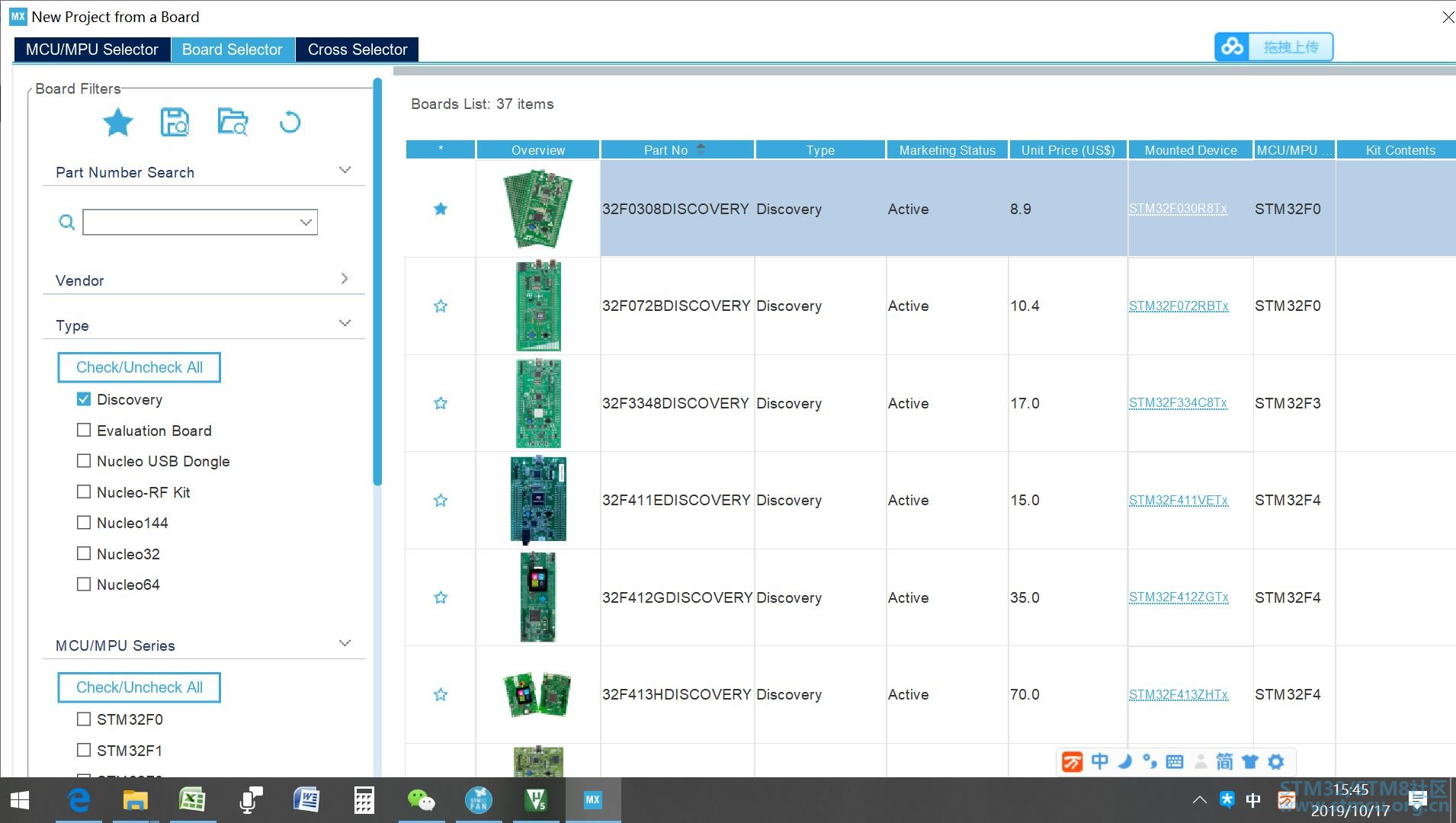Open the STM32F412ZGTx device link
This screenshot has height=823, width=1456.
(1179, 597)
